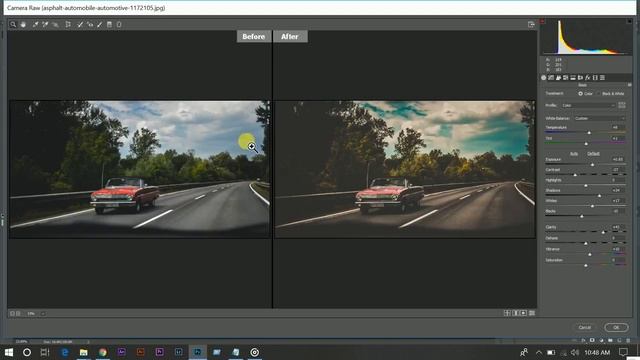Select the Color treatment radio button
The image size is (640, 360).
tap(580, 93)
